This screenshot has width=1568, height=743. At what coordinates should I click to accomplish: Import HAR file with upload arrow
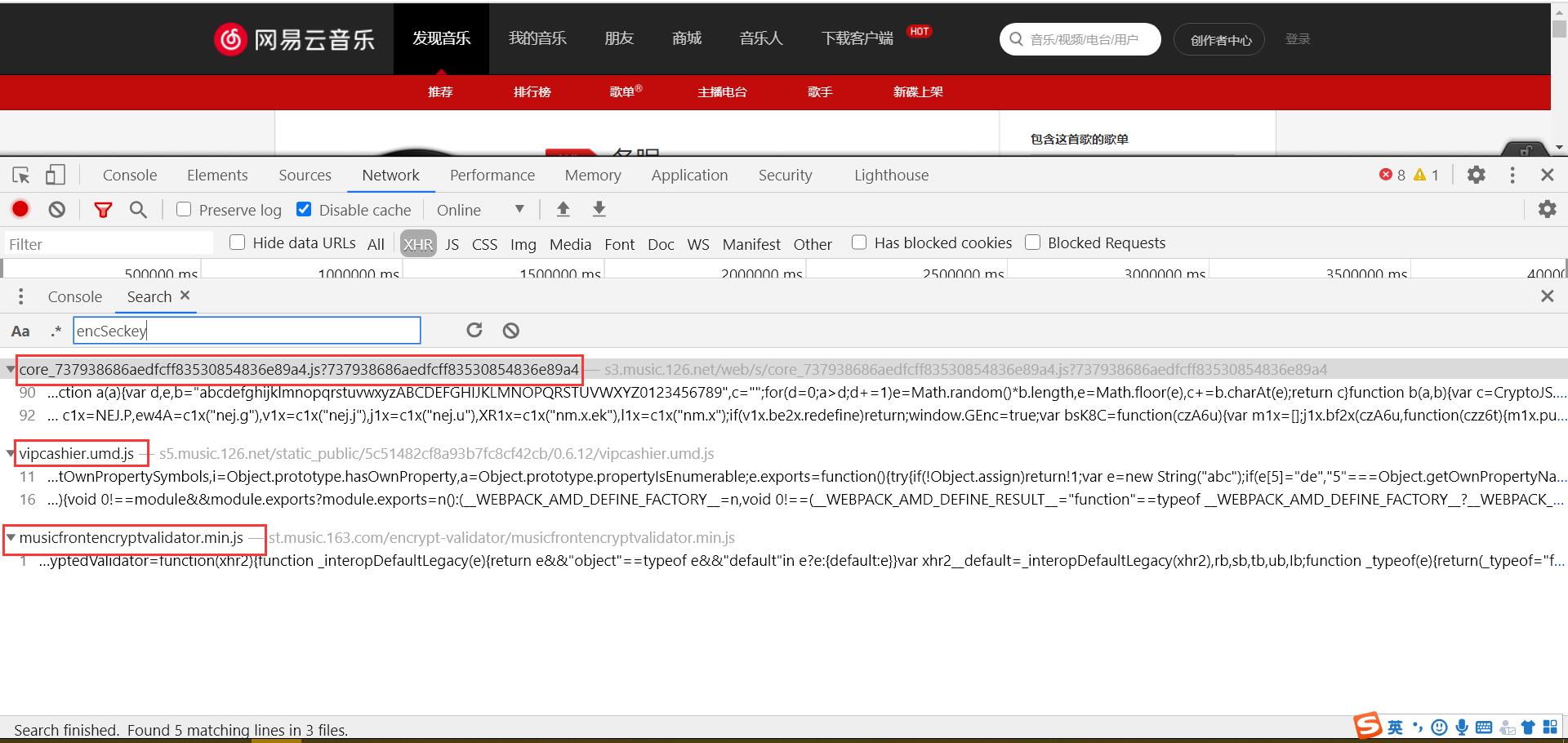pos(563,209)
